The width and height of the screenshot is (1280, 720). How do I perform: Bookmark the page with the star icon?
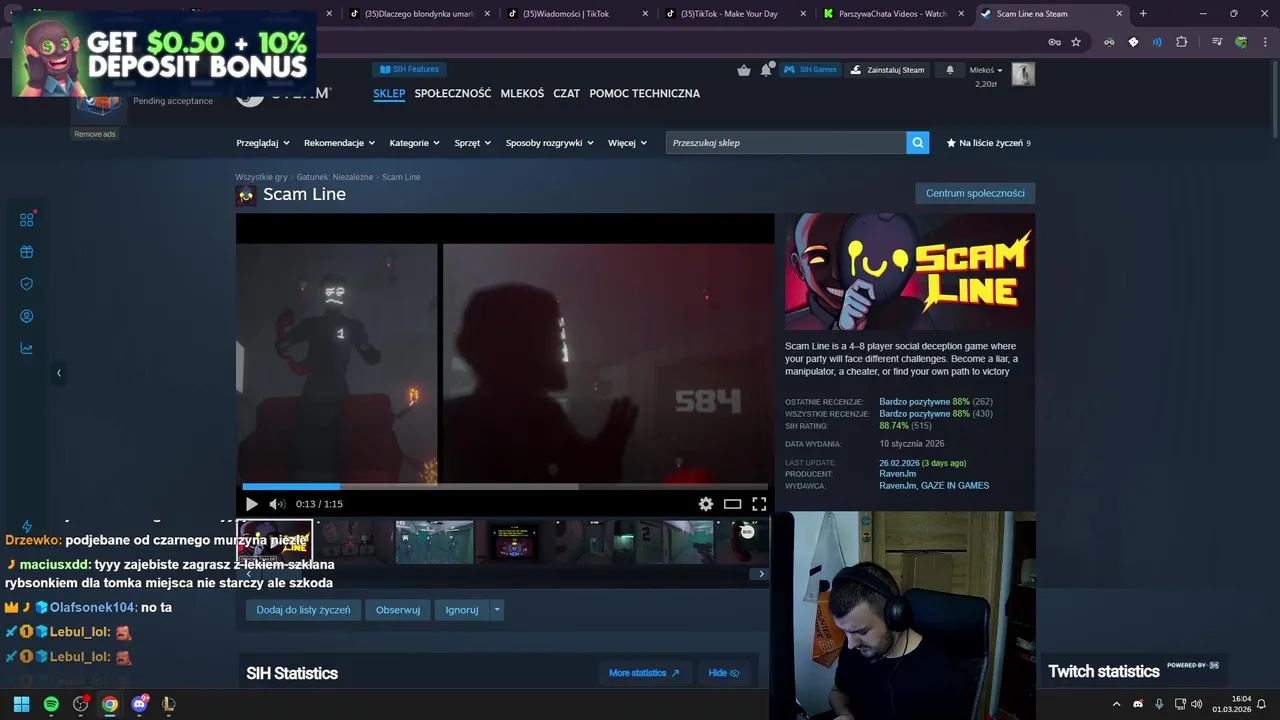pos(1076,42)
